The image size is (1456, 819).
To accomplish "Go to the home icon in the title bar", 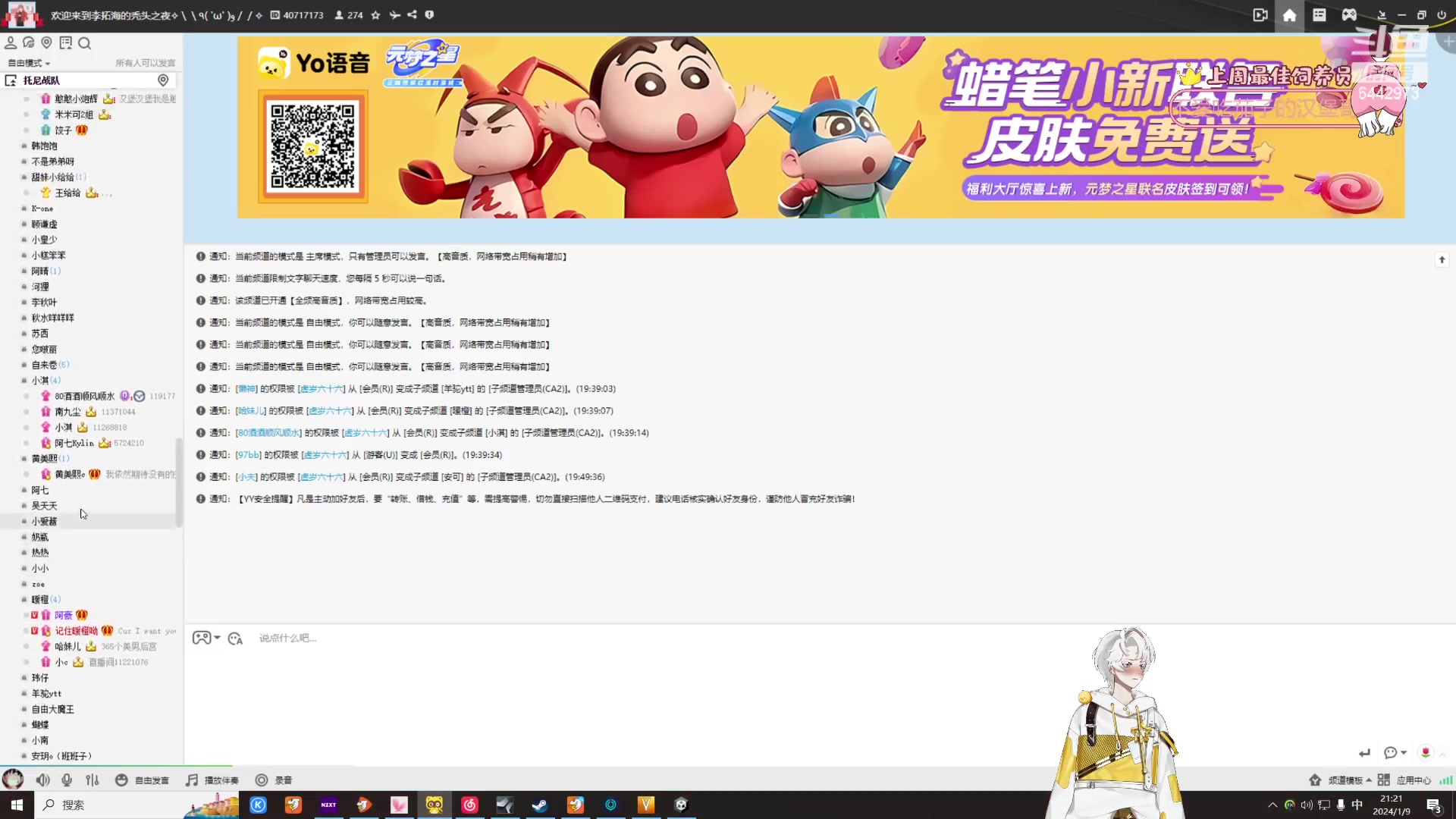I will (x=1289, y=15).
